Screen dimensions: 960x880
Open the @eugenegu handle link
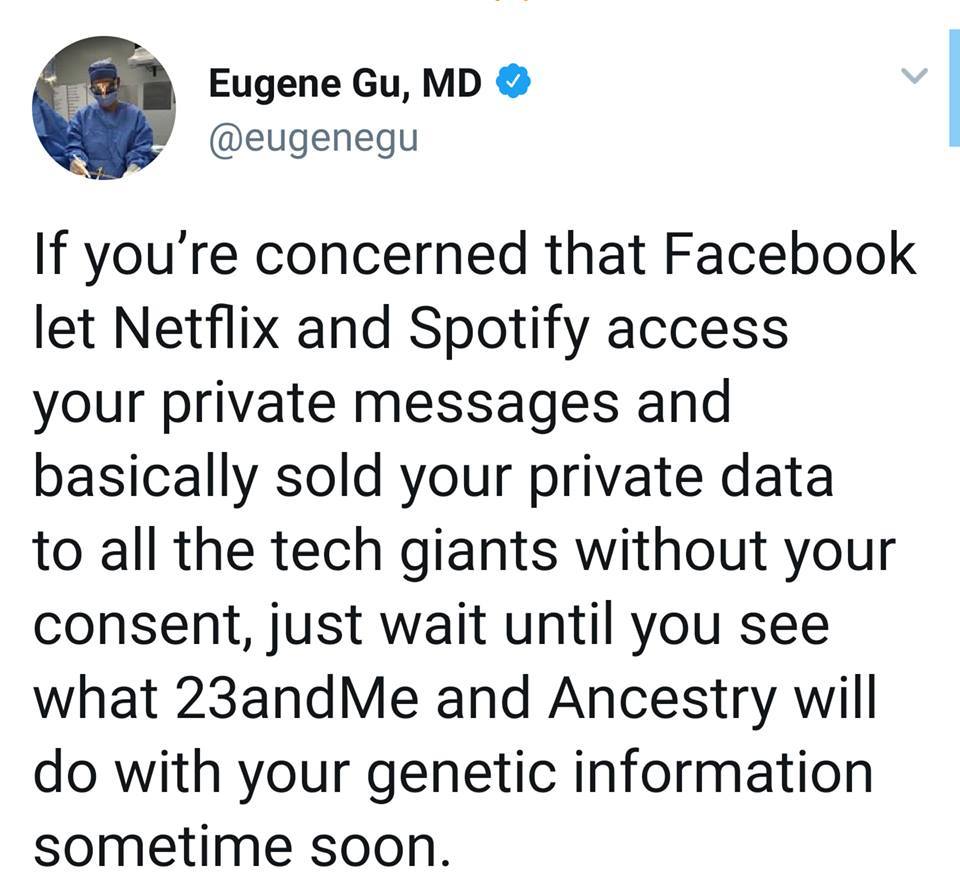pos(312,139)
